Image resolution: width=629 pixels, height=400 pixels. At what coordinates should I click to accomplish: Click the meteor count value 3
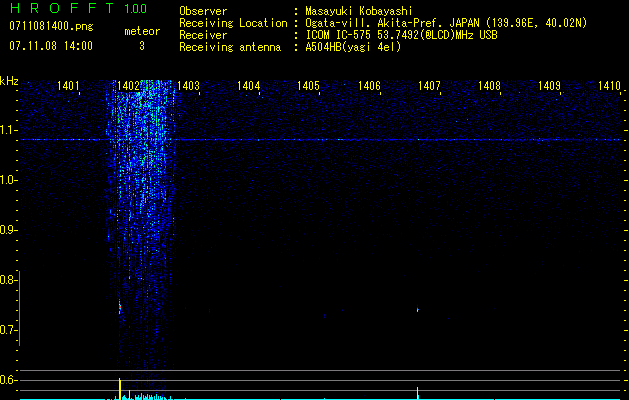click(x=142, y=46)
